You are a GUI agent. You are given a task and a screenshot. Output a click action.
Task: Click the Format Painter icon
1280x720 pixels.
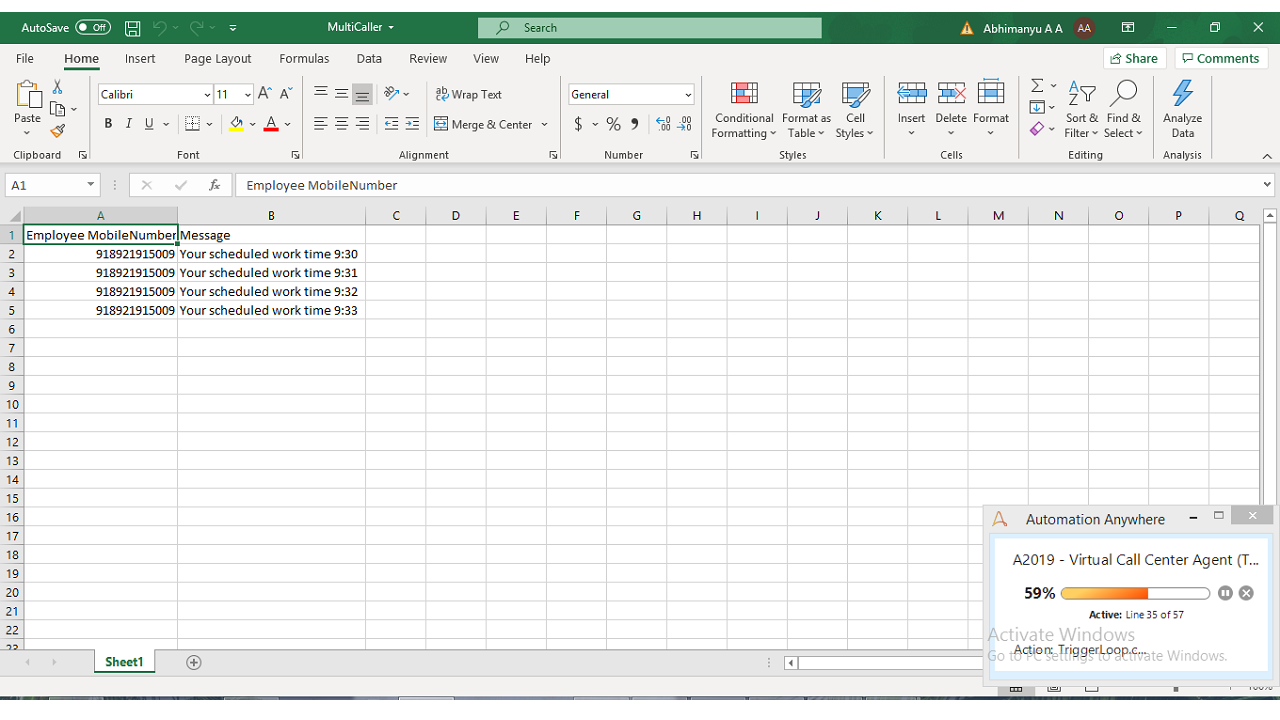pos(57,131)
